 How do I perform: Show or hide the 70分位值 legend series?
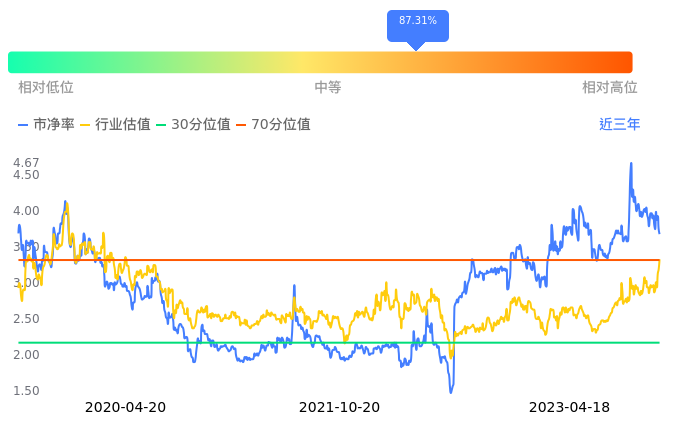pos(281,125)
